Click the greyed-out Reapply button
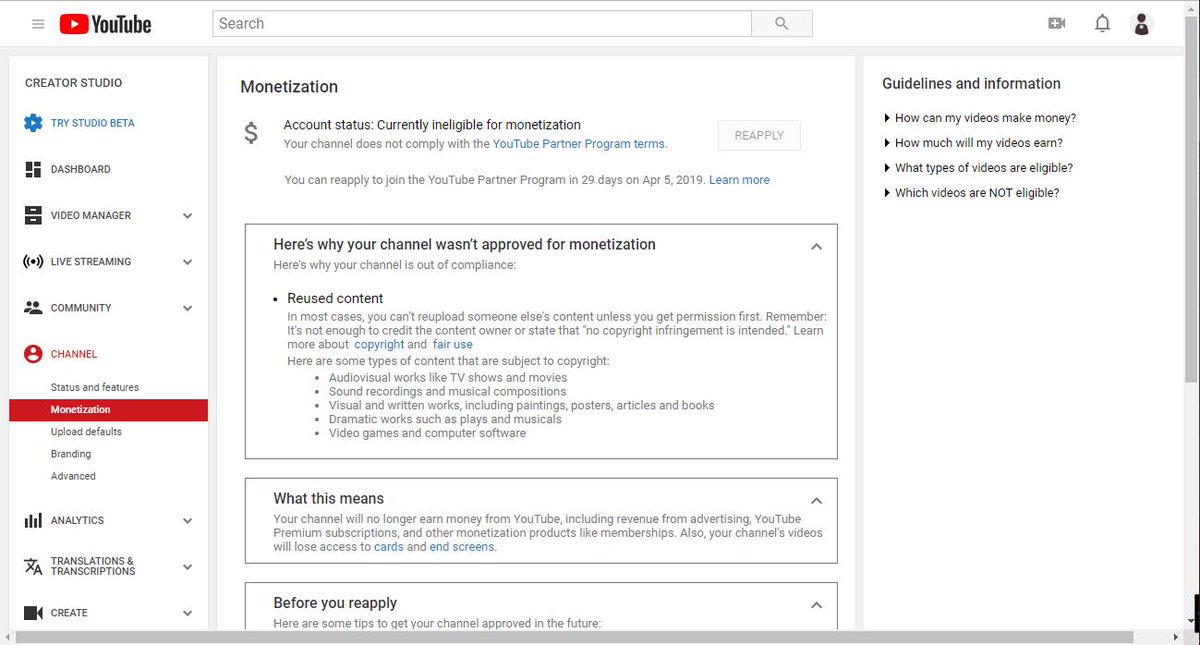Viewport: 1200px width, 645px height. click(759, 135)
